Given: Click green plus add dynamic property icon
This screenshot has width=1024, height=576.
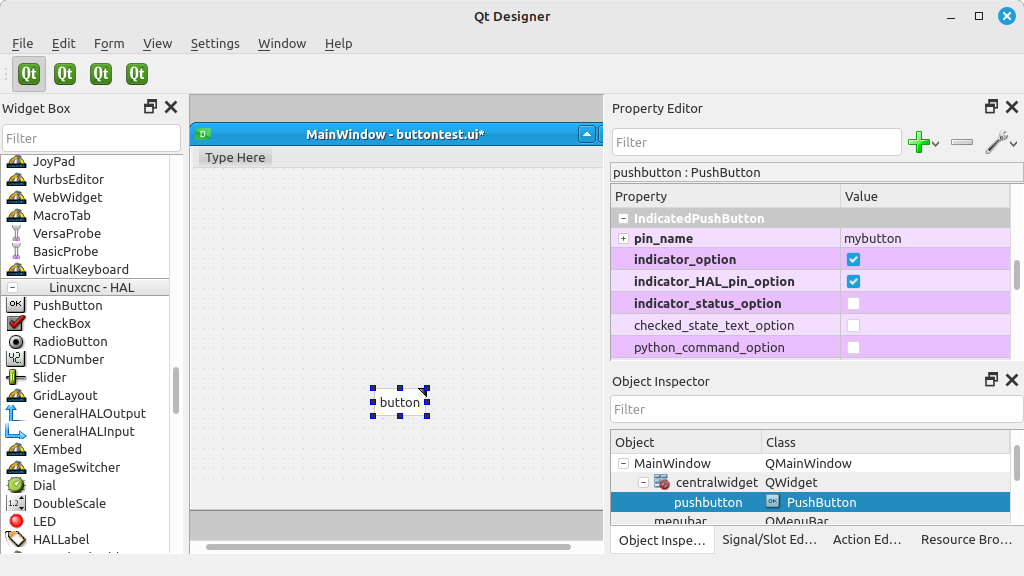Looking at the screenshot, I should (919, 142).
